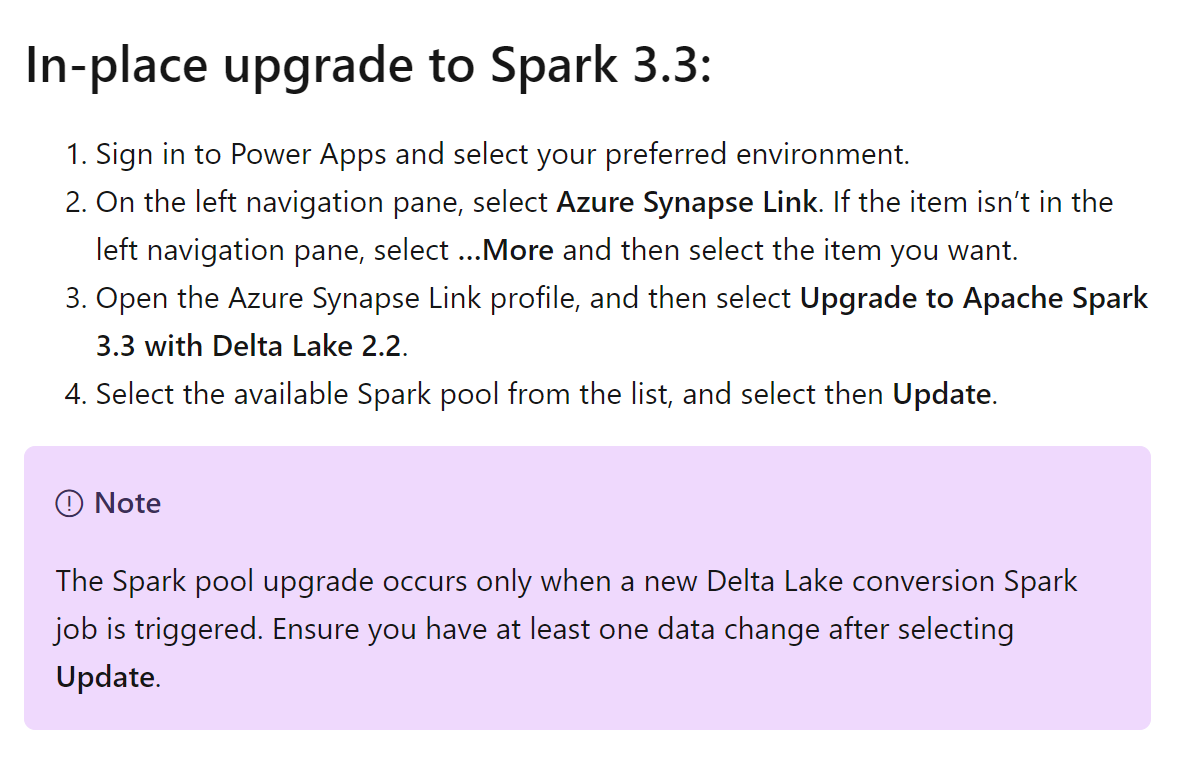Viewport: 1185px width, 784px height.
Task: Click "Upgrade to Apache Spark" bold text
Action: click(x=973, y=299)
